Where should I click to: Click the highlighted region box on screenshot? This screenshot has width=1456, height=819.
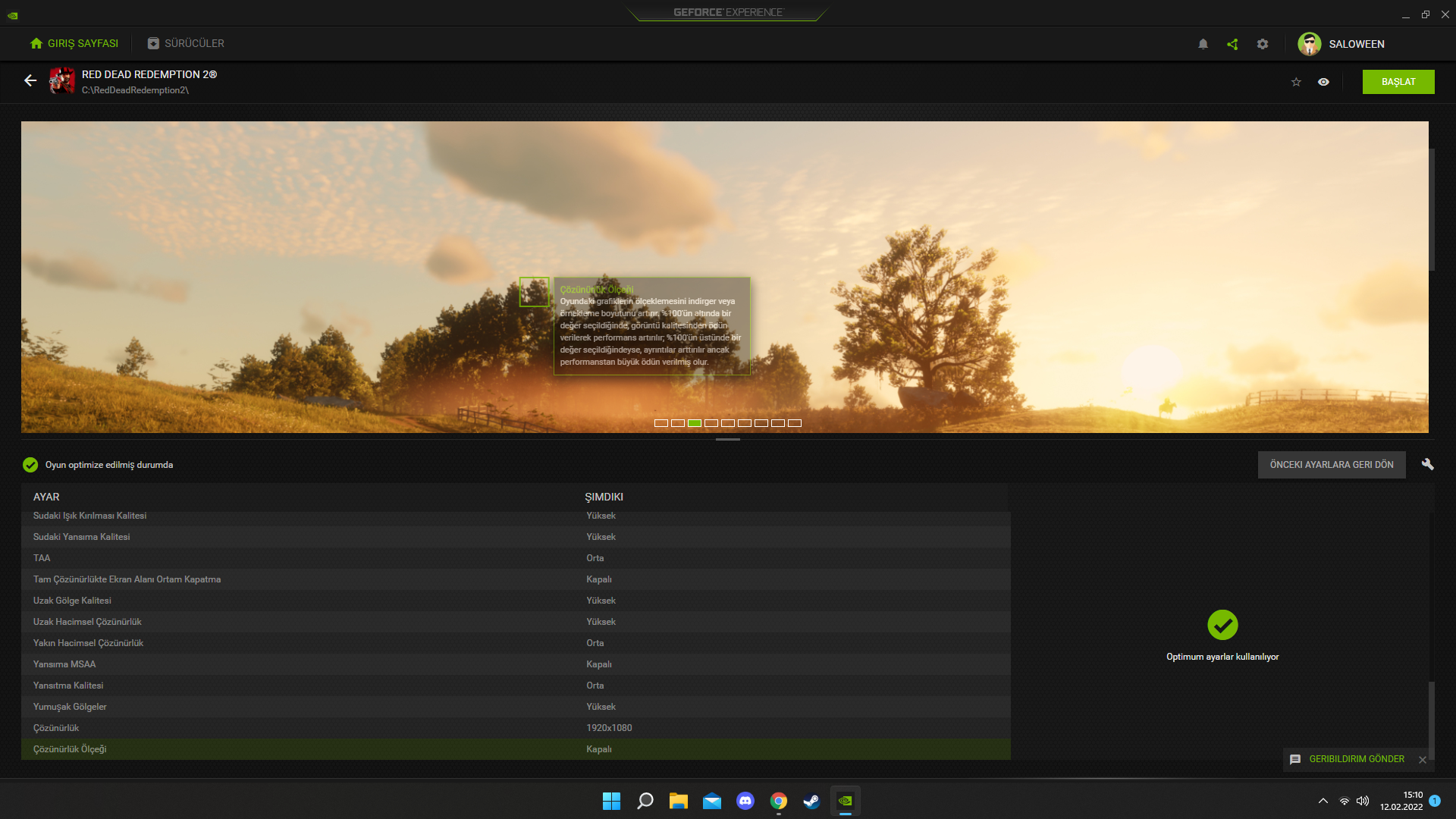point(534,292)
